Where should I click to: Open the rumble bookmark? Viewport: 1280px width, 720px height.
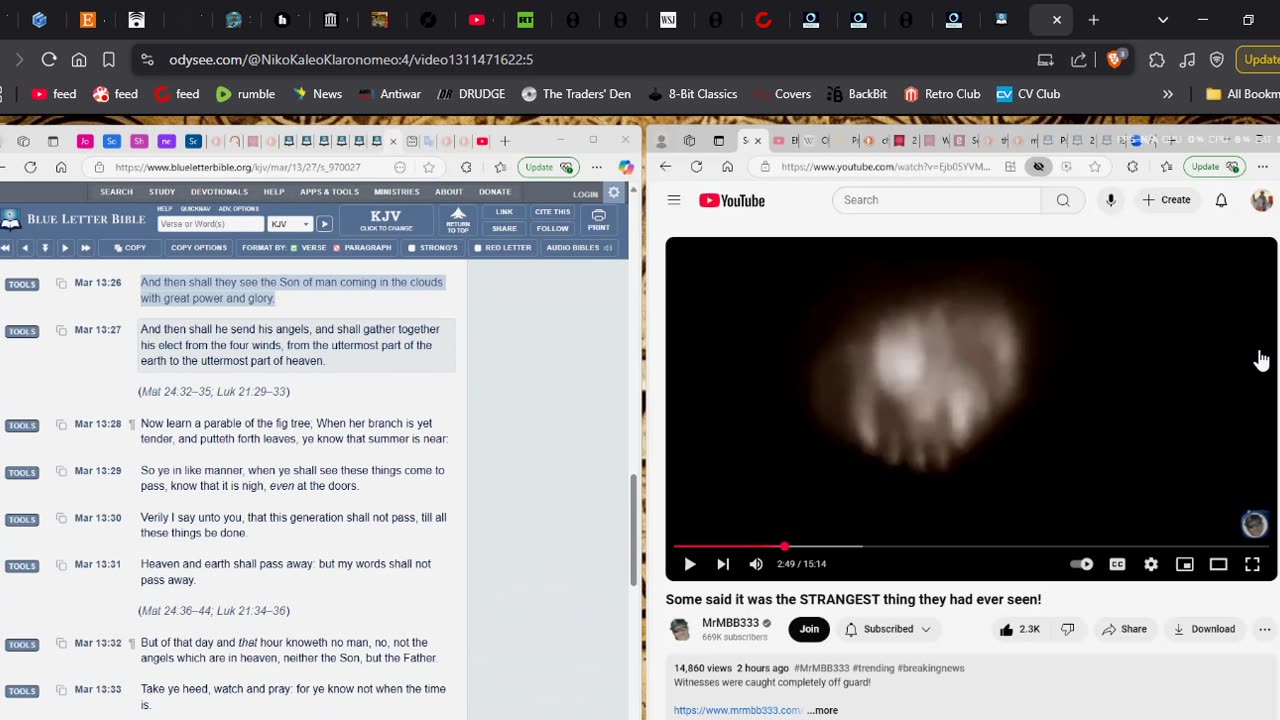coord(245,94)
